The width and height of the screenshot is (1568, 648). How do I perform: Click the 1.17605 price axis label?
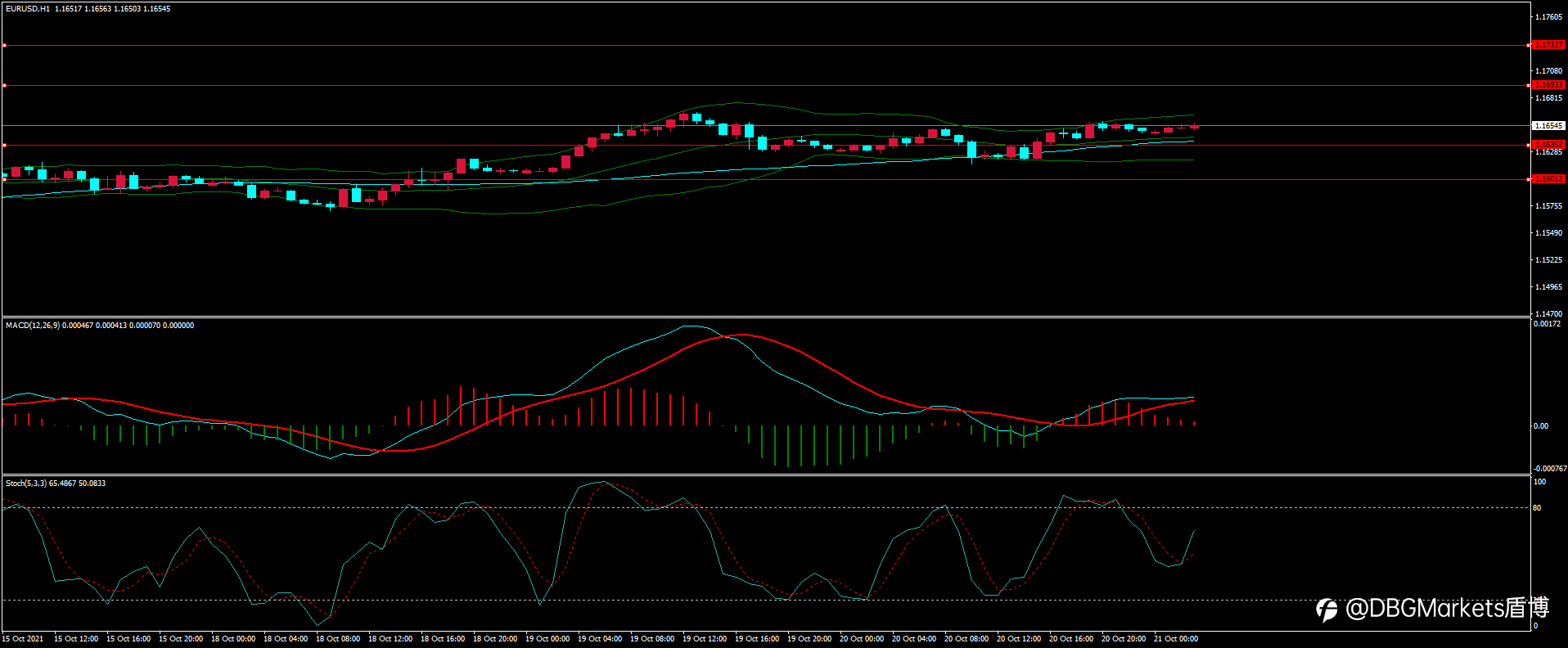1548,17
